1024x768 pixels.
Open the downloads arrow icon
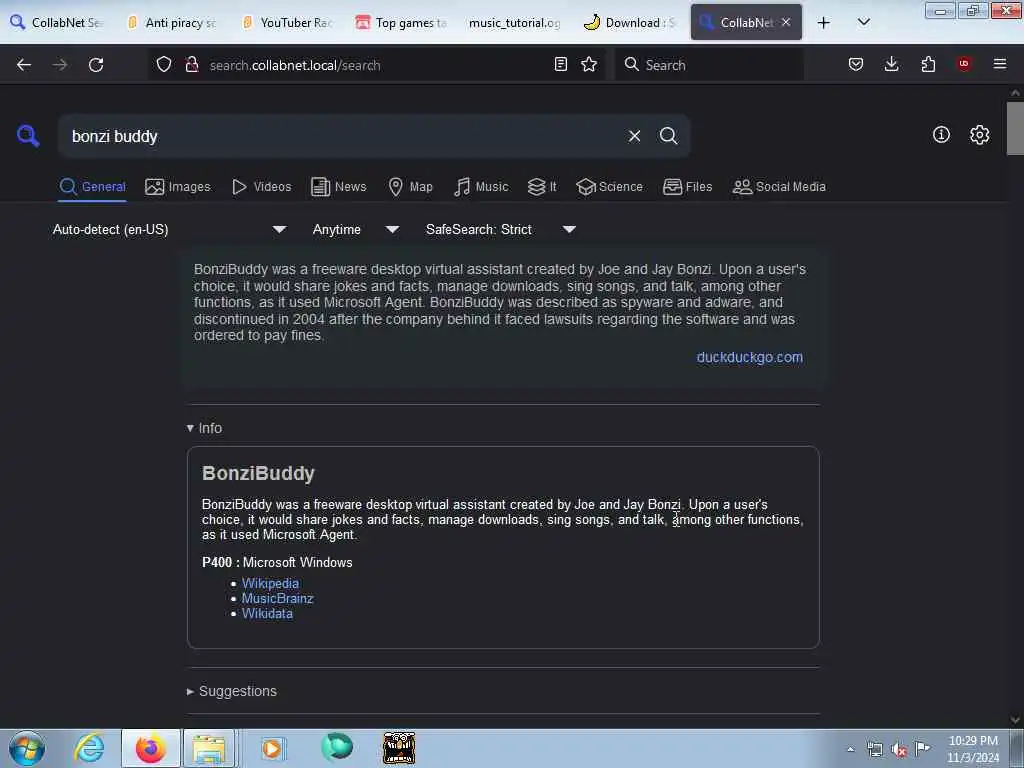point(891,64)
